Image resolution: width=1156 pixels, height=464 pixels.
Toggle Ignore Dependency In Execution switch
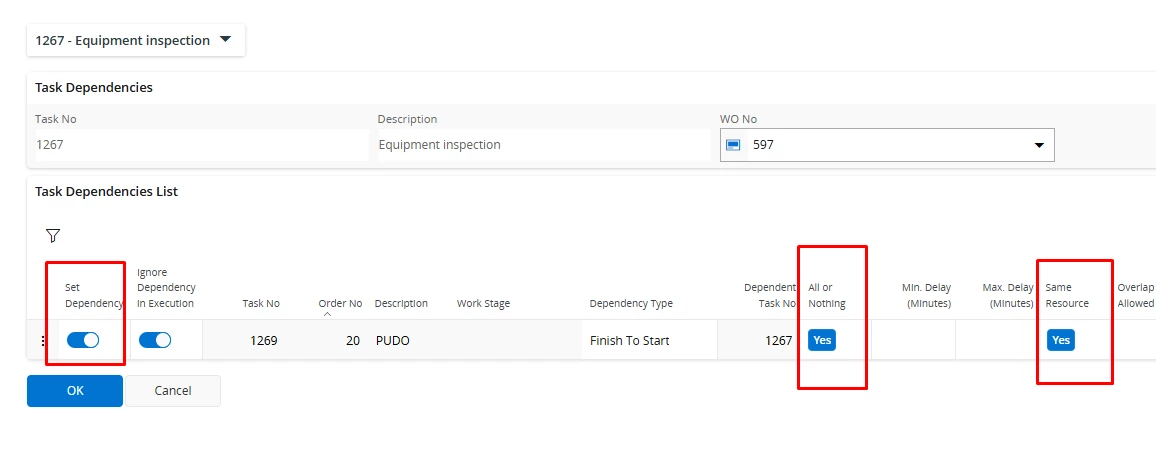tap(155, 340)
